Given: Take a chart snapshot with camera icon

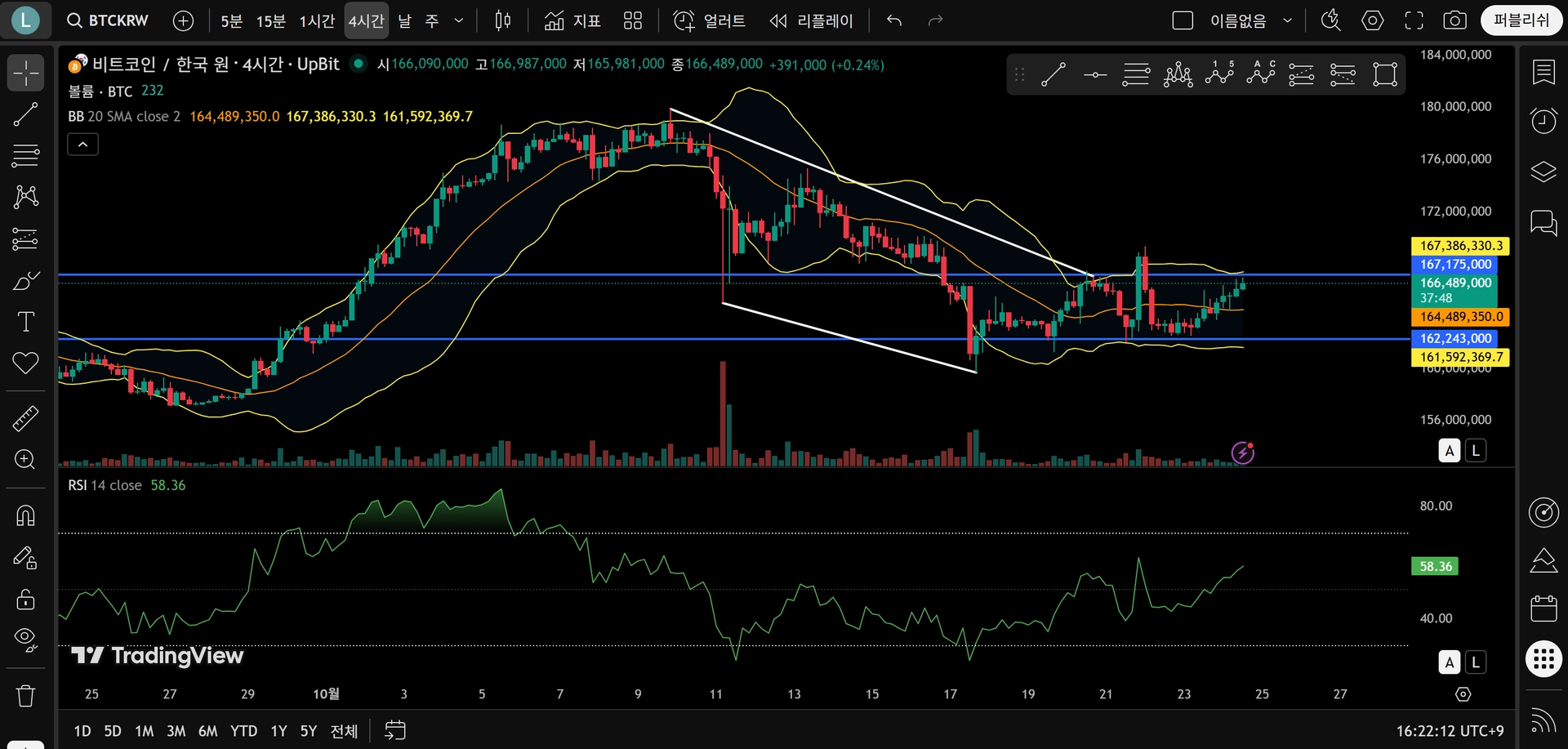Looking at the screenshot, I should click(x=1454, y=20).
